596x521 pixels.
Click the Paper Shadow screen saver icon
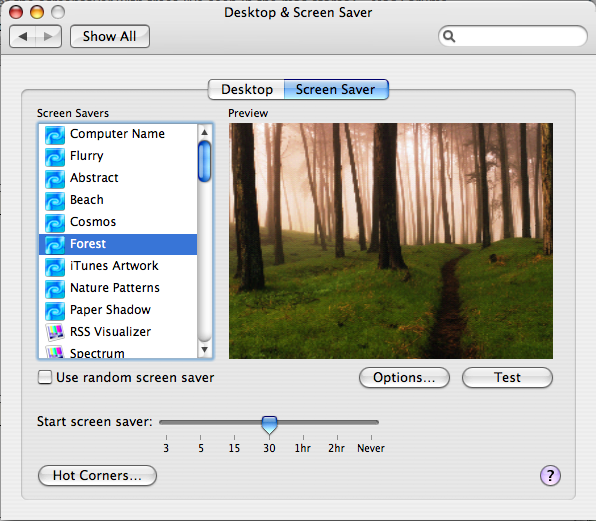coord(55,311)
